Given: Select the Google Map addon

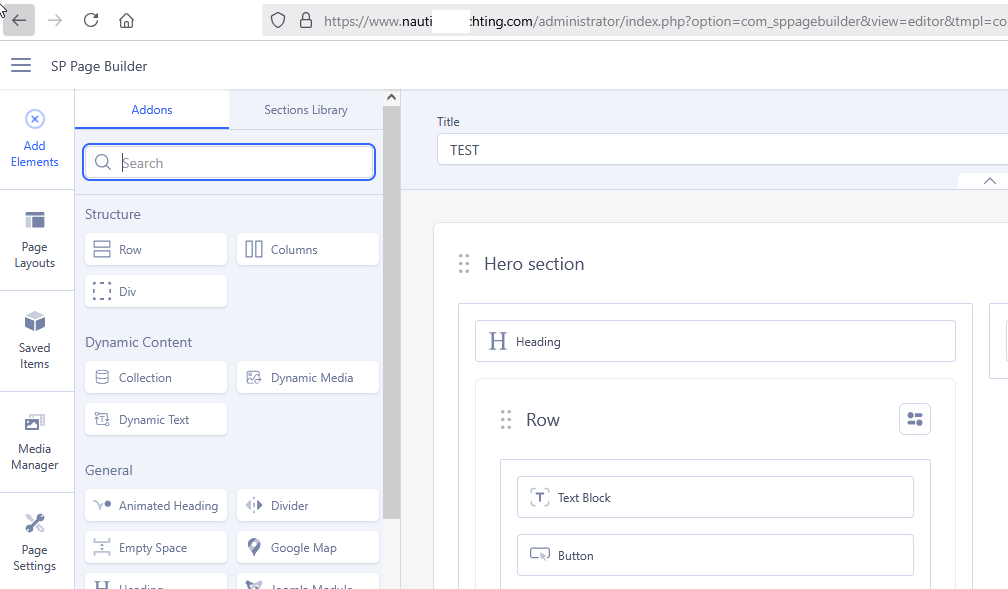Looking at the screenshot, I should coord(308,548).
